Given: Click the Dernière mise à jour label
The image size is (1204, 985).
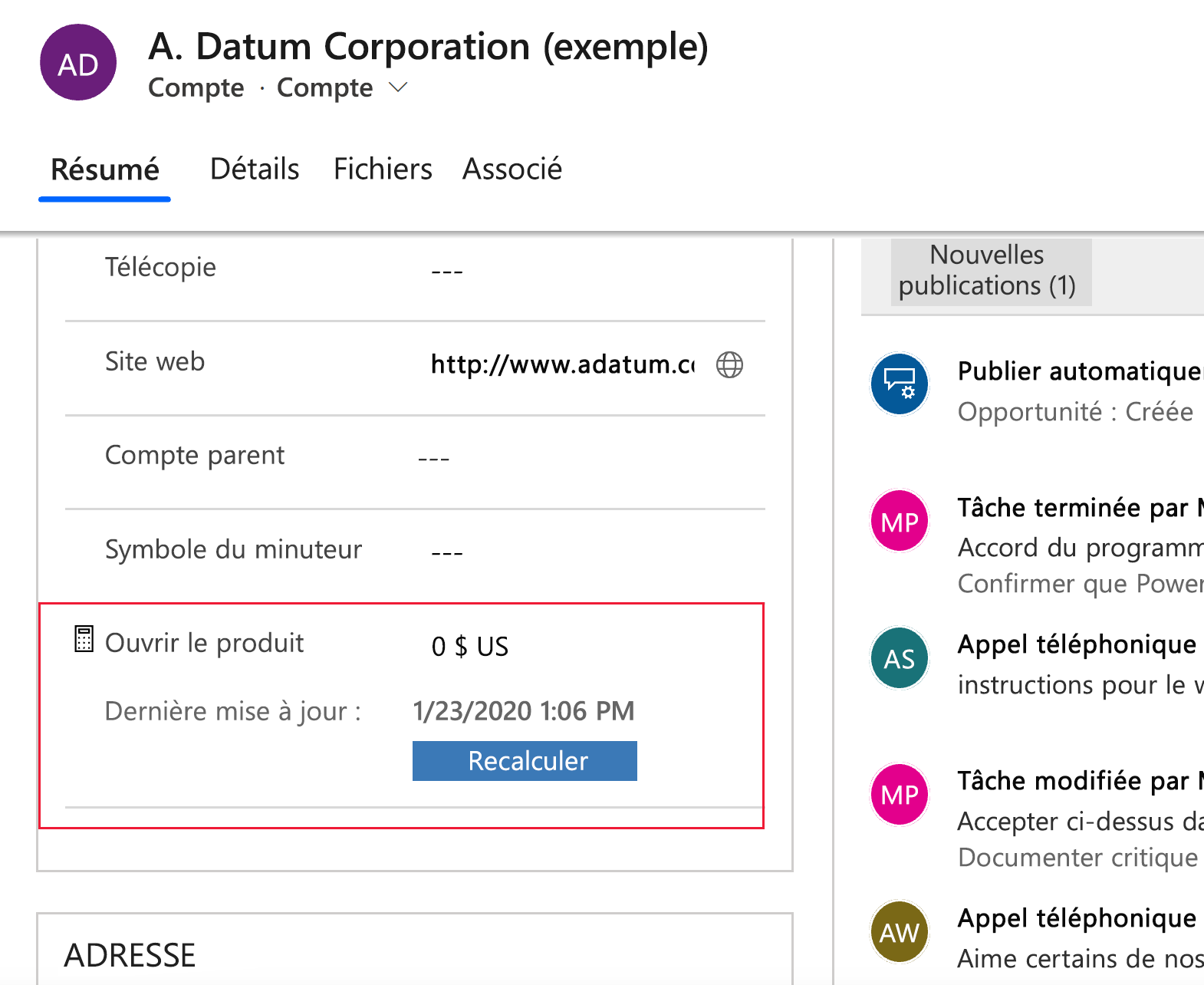Looking at the screenshot, I should (x=232, y=712).
